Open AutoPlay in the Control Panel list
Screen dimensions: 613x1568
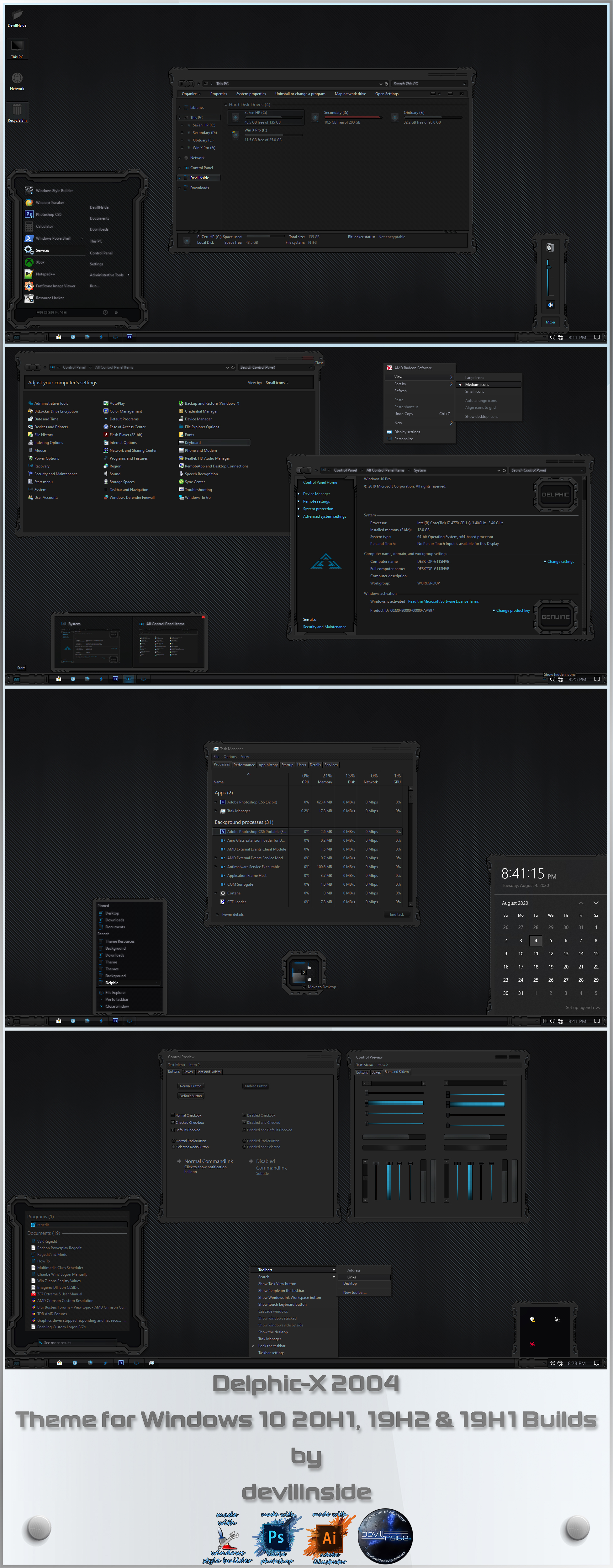(x=114, y=403)
